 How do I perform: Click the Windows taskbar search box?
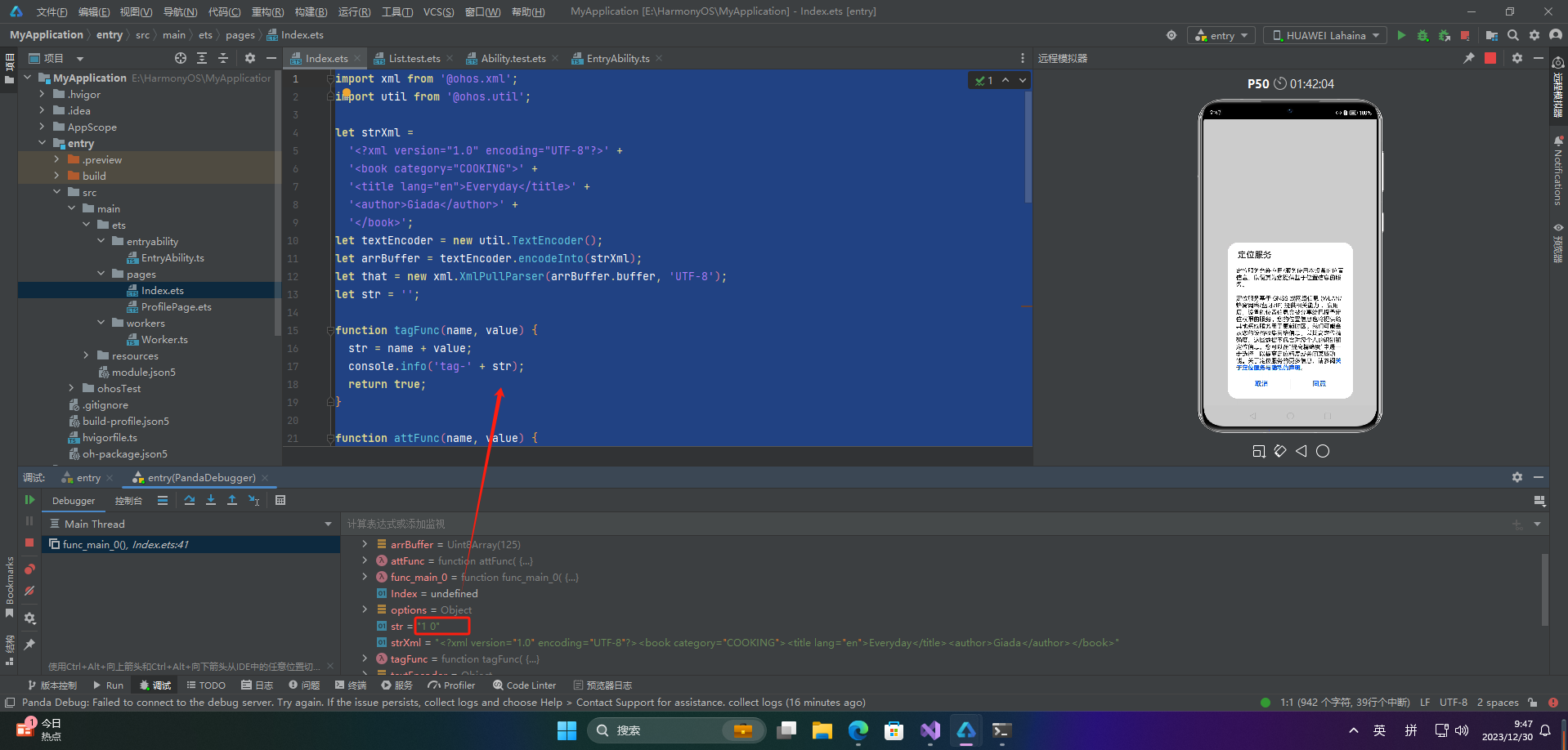click(x=675, y=730)
